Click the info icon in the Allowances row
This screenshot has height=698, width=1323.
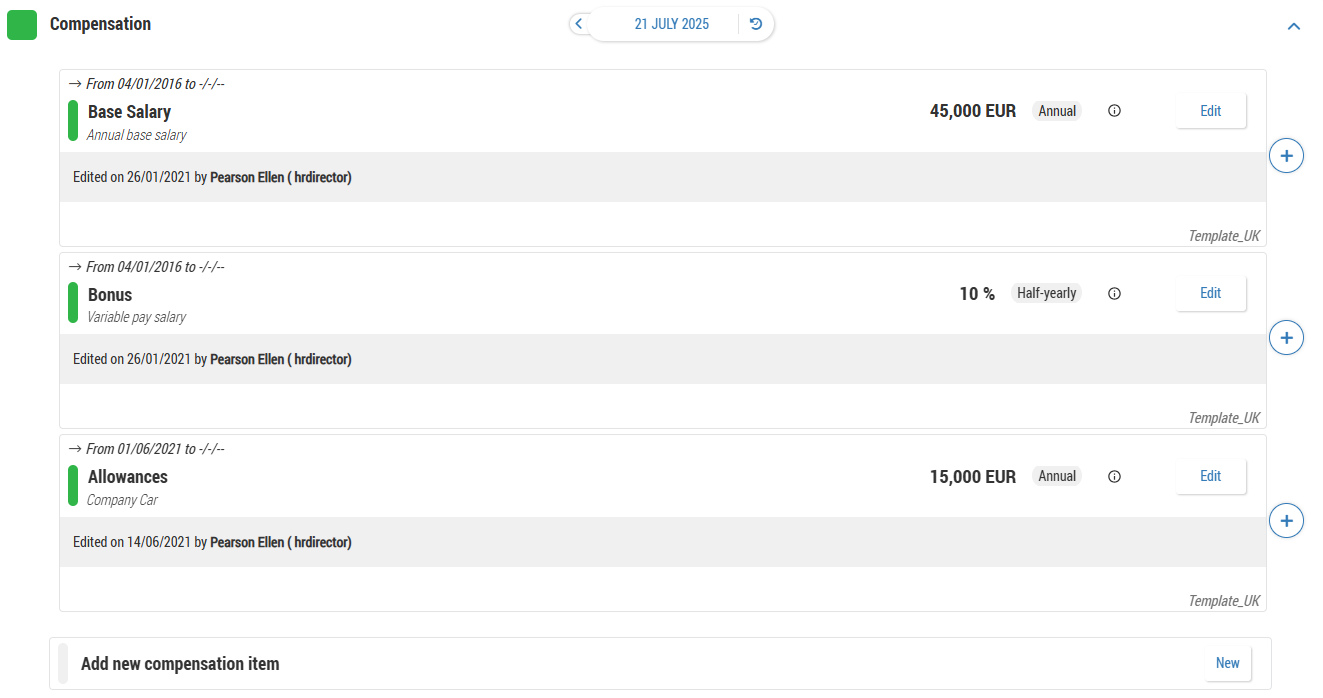pos(1114,477)
